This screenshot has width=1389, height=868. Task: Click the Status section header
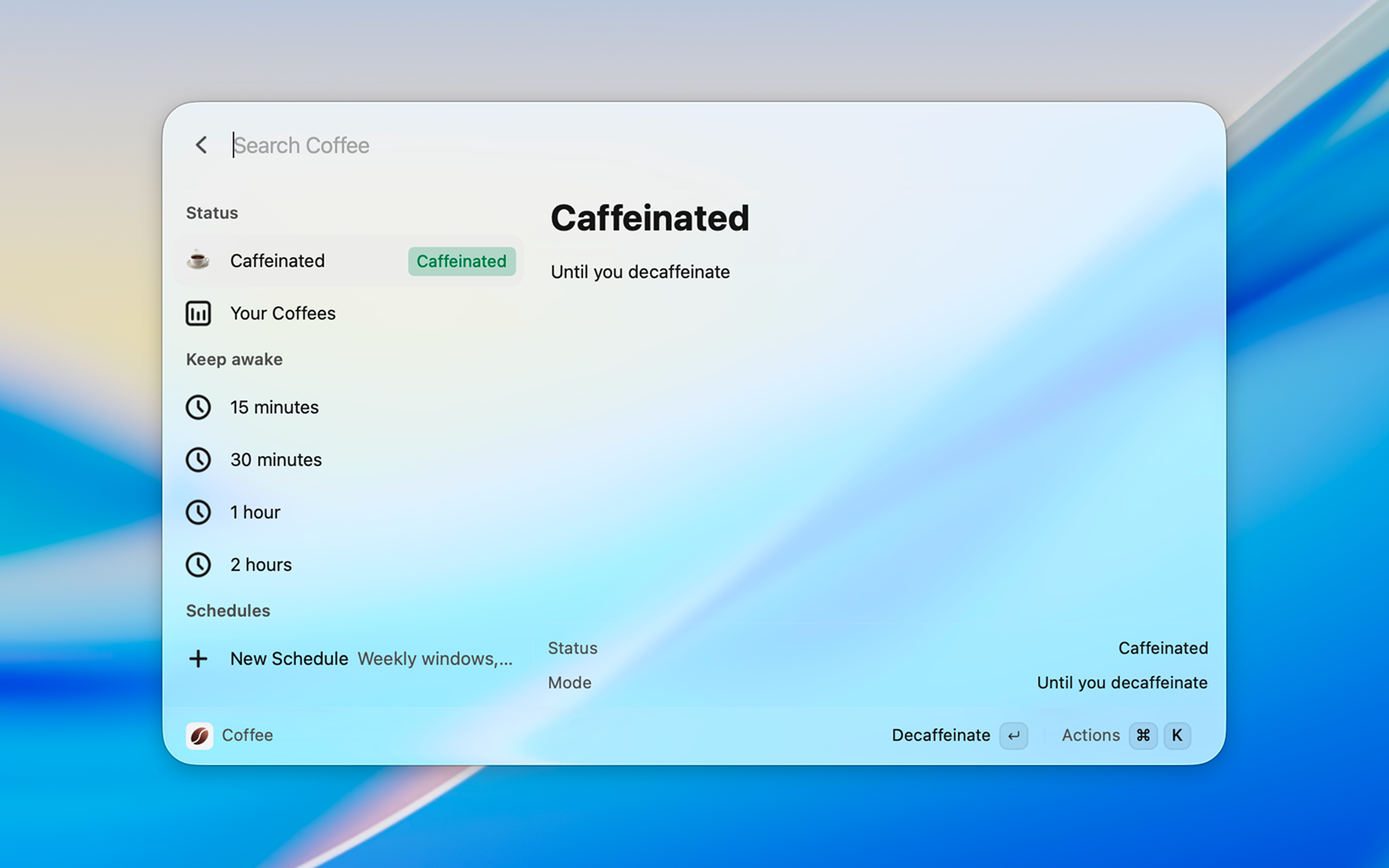click(x=212, y=212)
